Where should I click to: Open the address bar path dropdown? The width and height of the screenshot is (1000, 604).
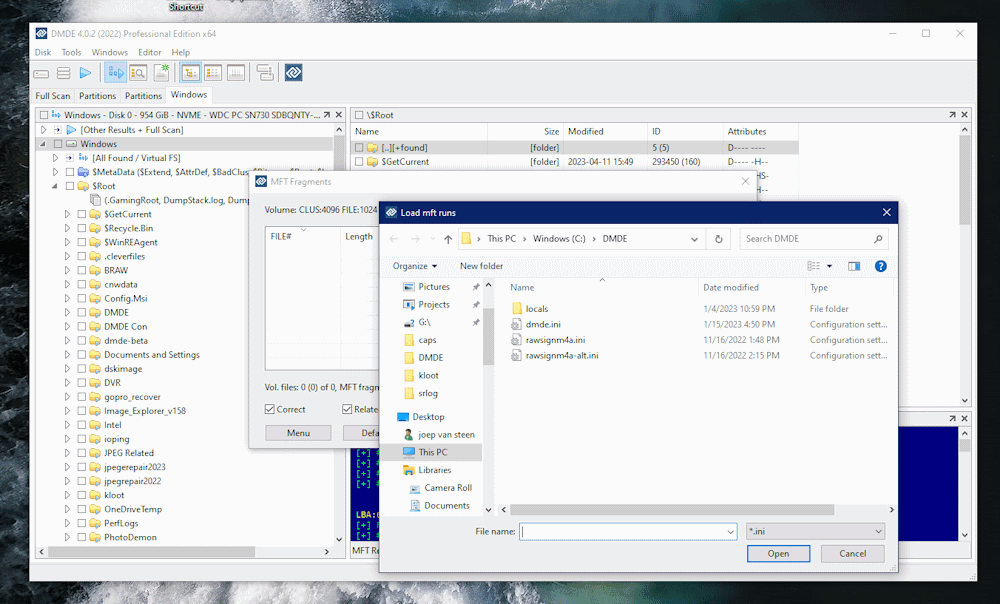click(x=694, y=239)
